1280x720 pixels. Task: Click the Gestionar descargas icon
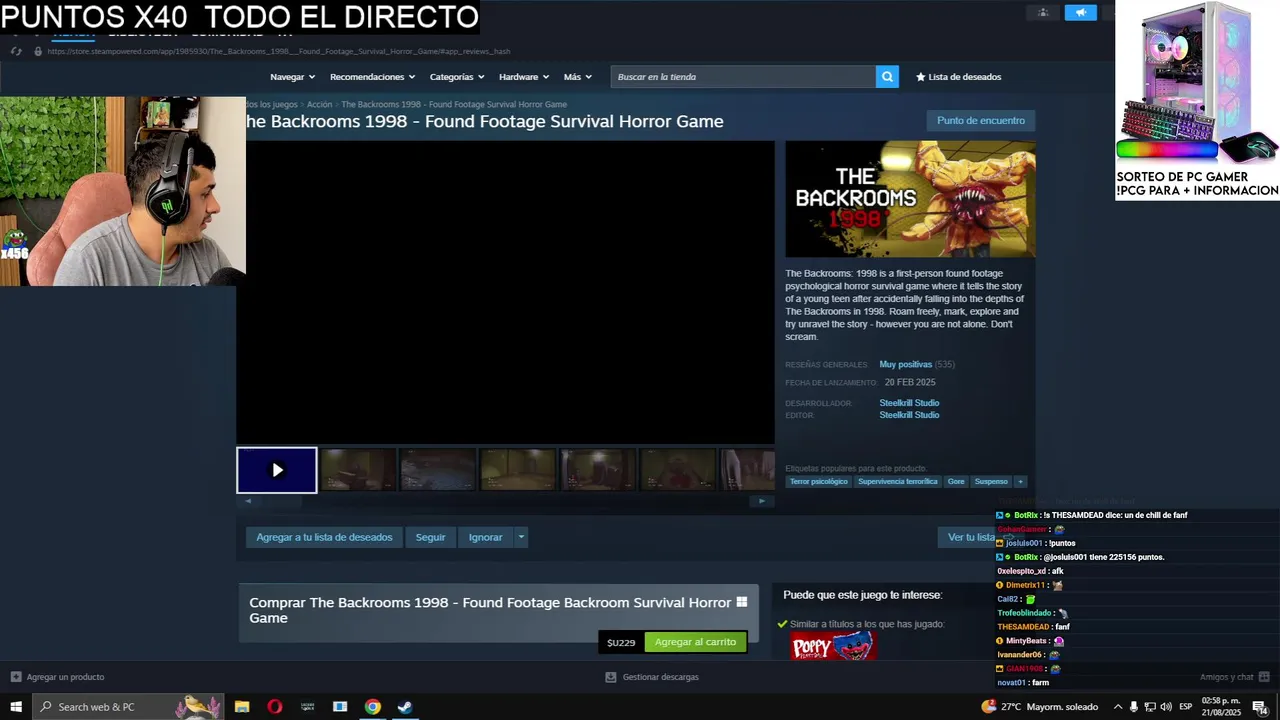pyautogui.click(x=611, y=677)
